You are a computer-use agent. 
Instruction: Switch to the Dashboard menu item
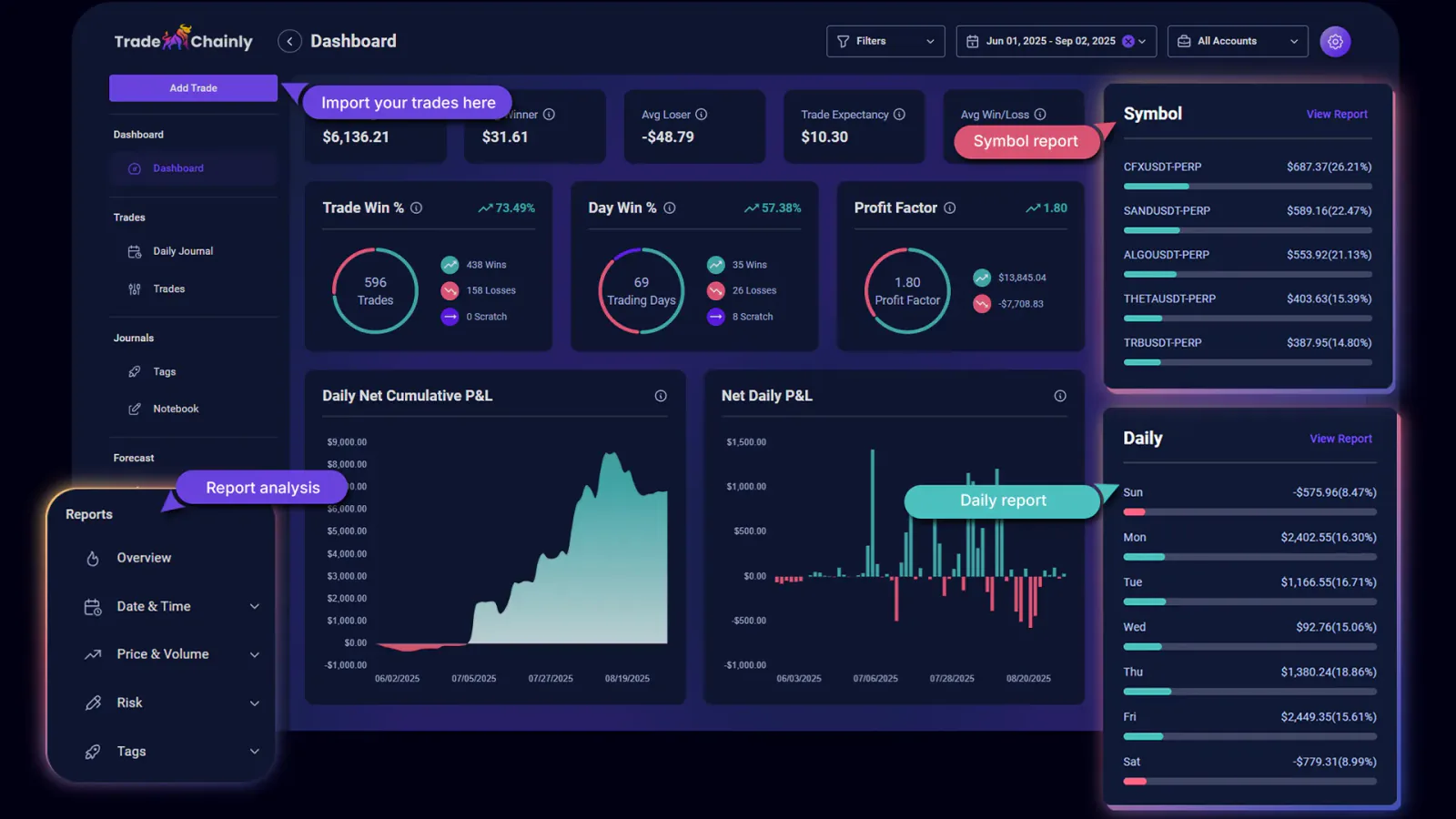177,168
